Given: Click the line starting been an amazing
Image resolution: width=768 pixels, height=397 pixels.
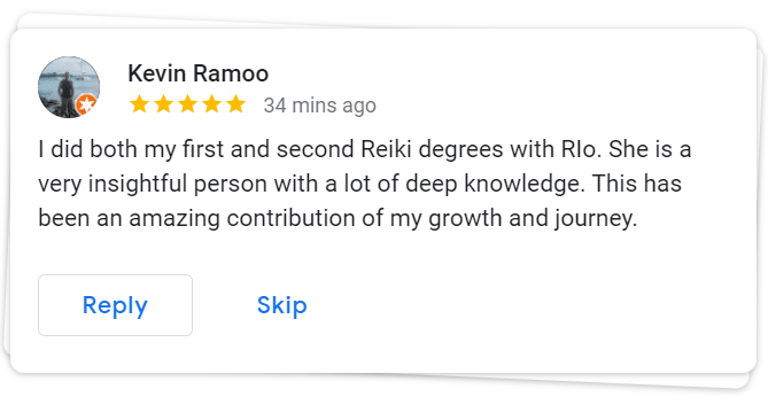Looking at the screenshot, I should click(x=338, y=218).
